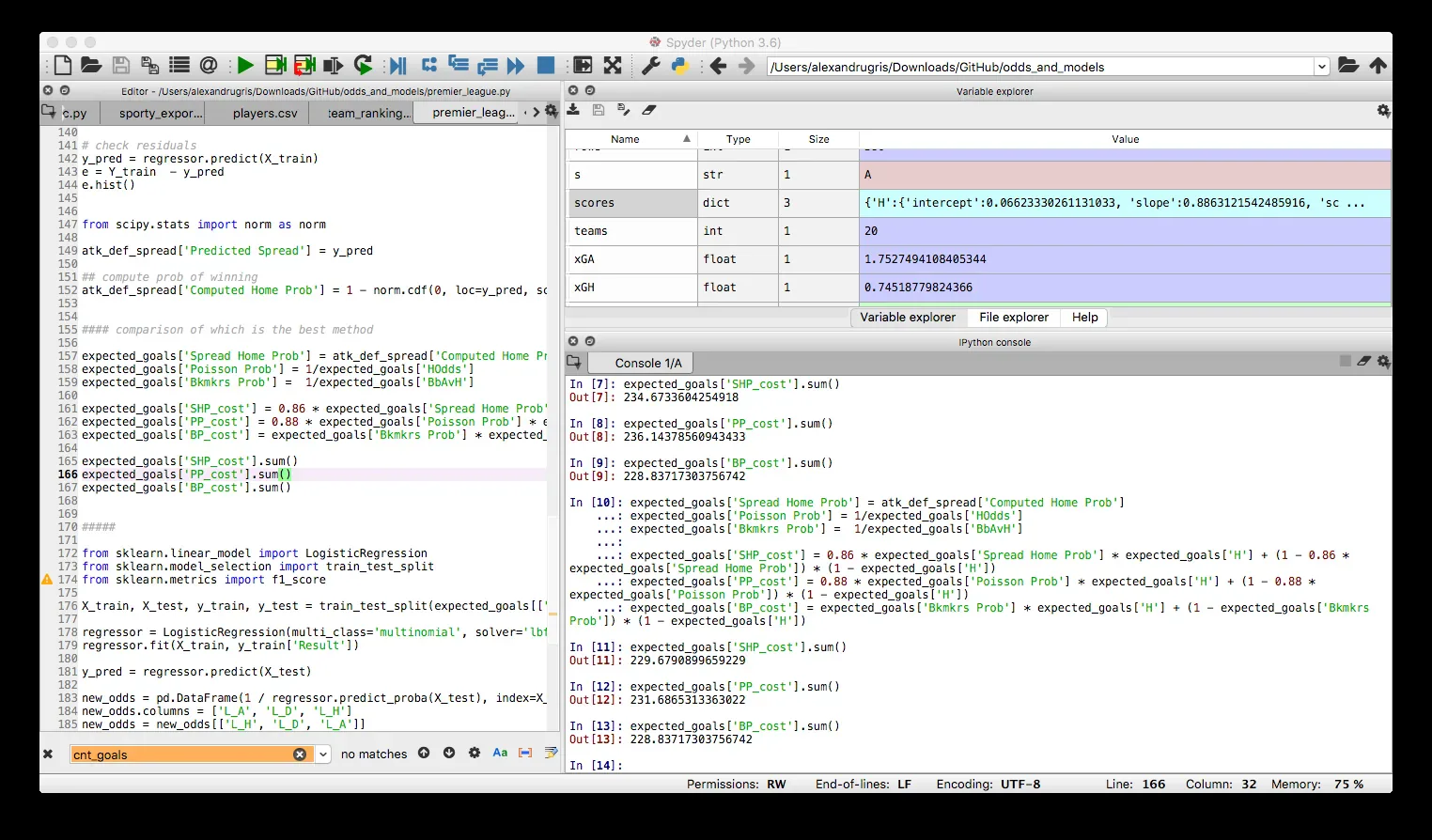Open IPython console options gear menu
The image size is (1432, 840).
tap(1383, 362)
